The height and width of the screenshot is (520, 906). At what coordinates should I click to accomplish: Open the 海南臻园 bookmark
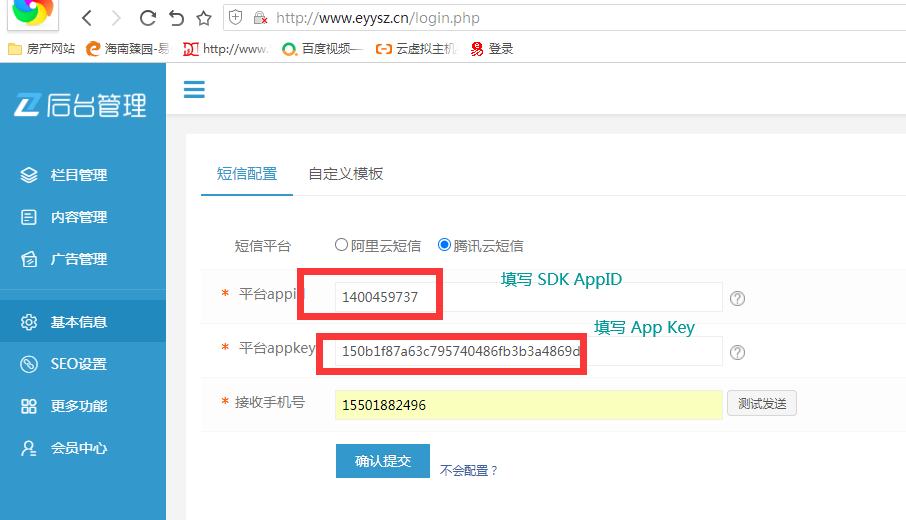point(128,49)
